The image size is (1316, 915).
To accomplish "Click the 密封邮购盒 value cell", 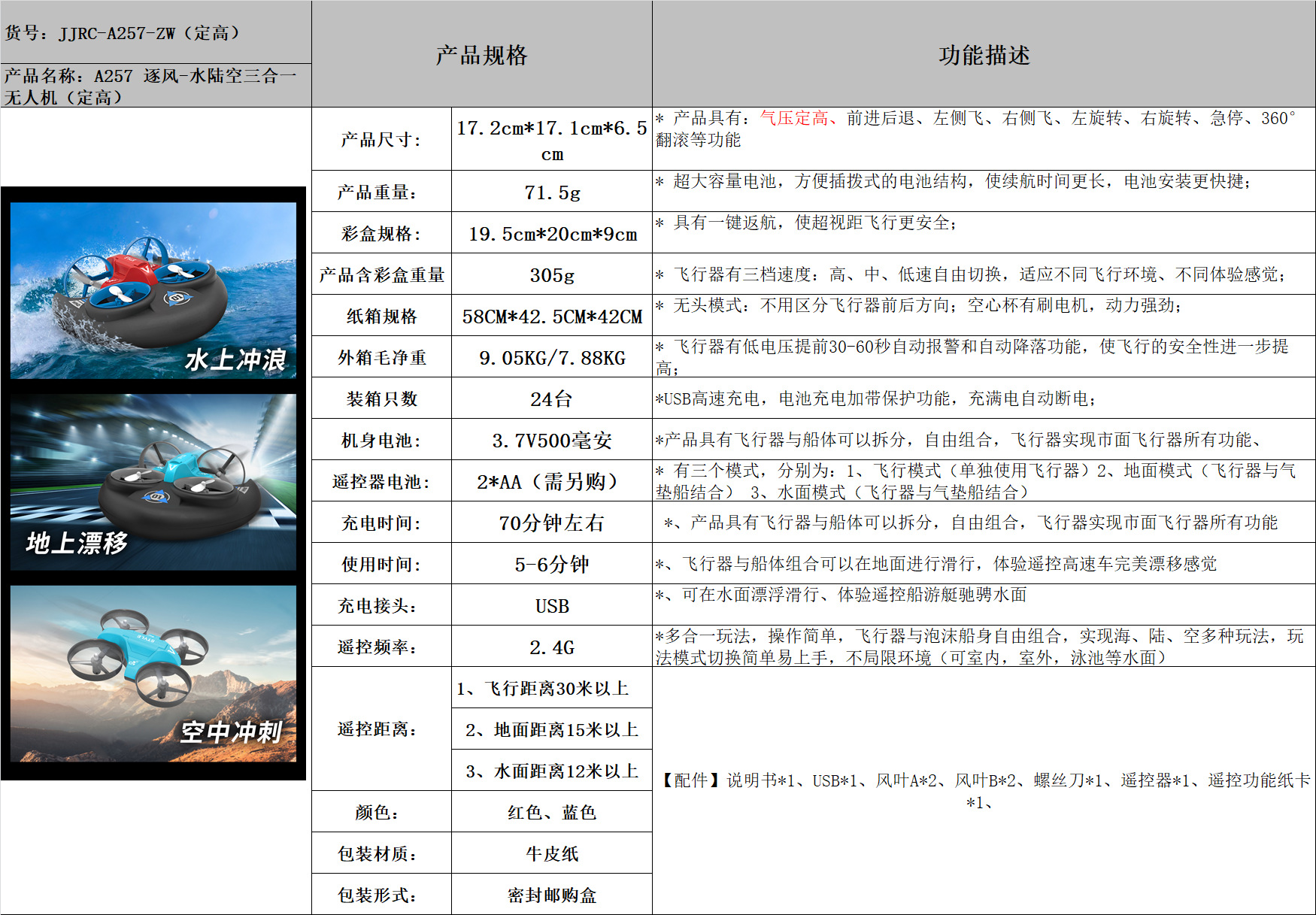I will [552, 895].
